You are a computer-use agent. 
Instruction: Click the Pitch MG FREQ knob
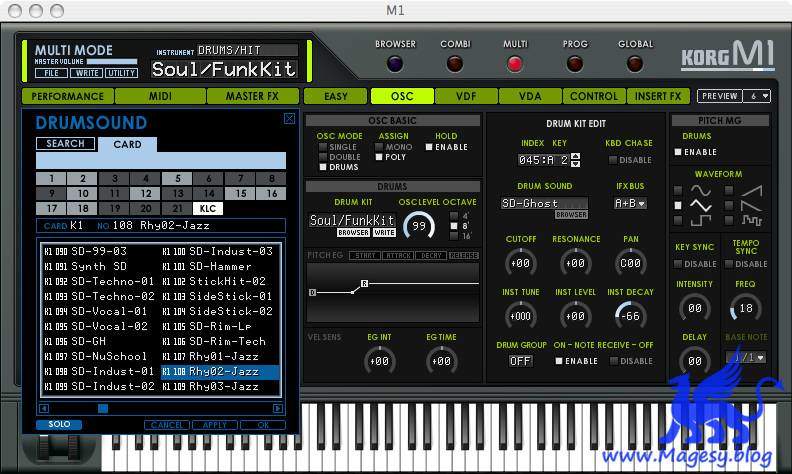pos(746,308)
